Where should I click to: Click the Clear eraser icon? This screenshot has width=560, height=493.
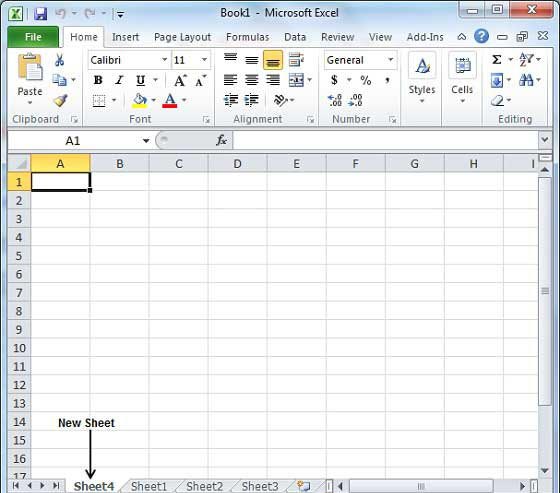coord(497,100)
